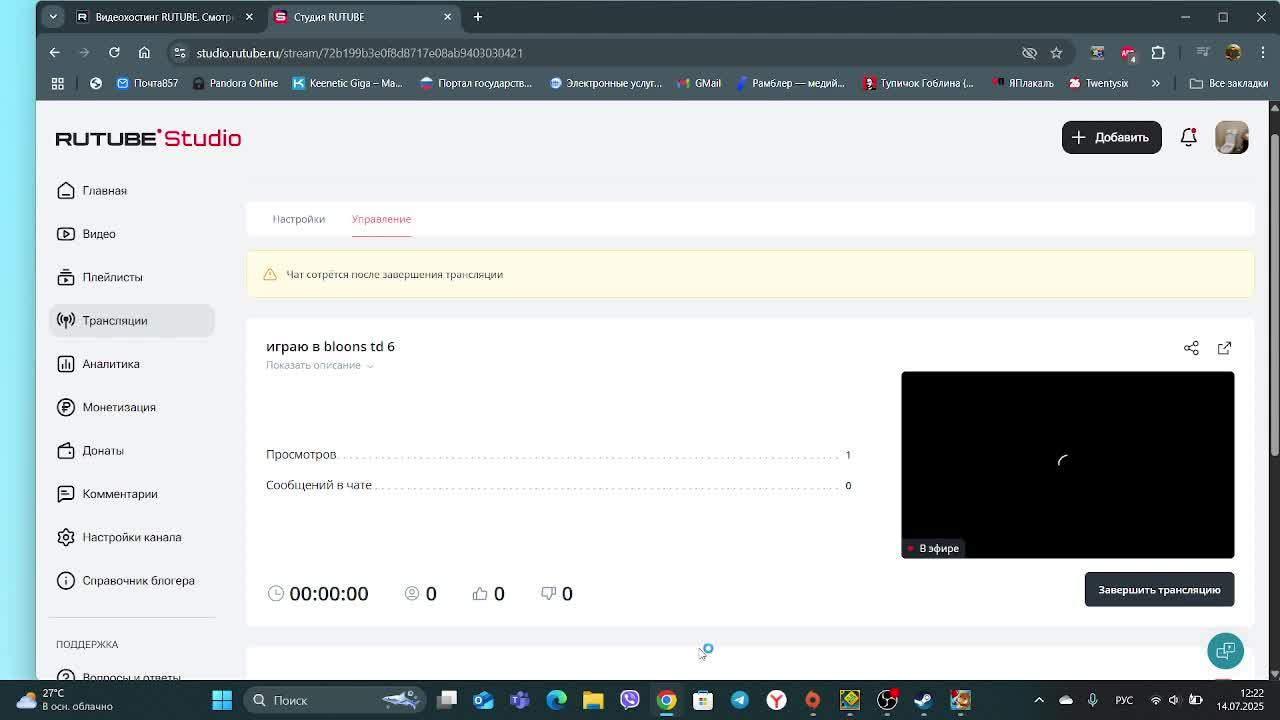Screen dimensions: 1280x720
Task: Open the notifications bell
Action: 1188,137
